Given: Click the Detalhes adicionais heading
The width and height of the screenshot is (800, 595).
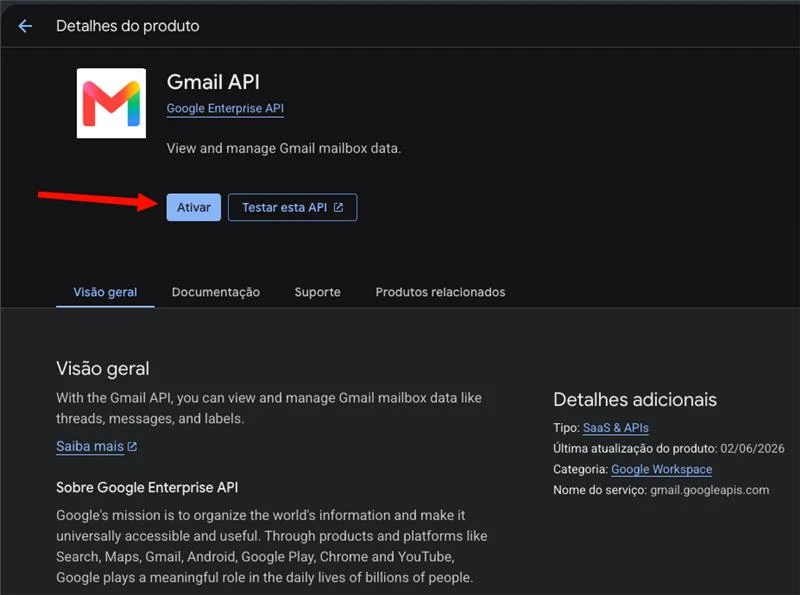Looking at the screenshot, I should [635, 400].
